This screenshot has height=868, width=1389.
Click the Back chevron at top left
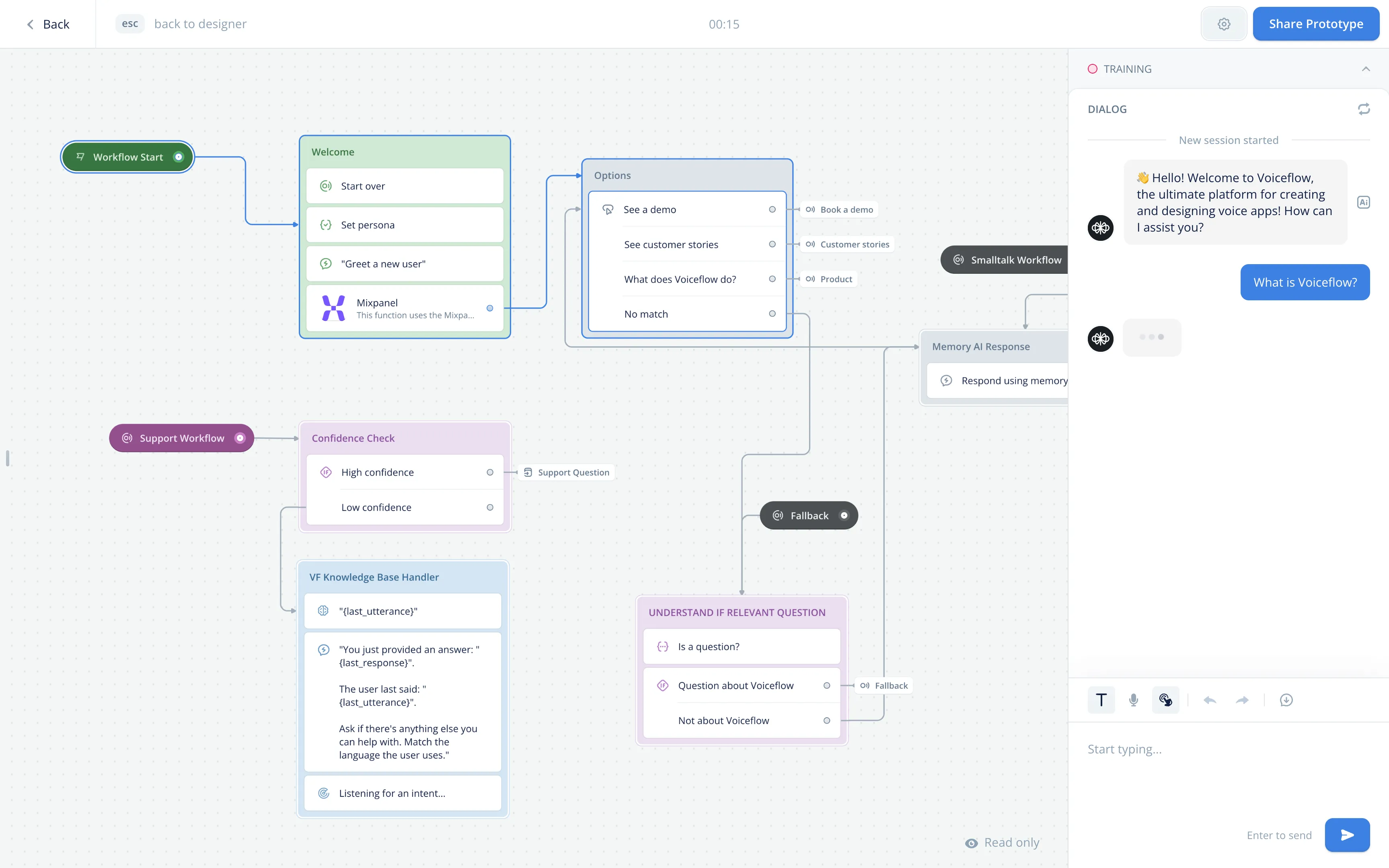[31, 24]
